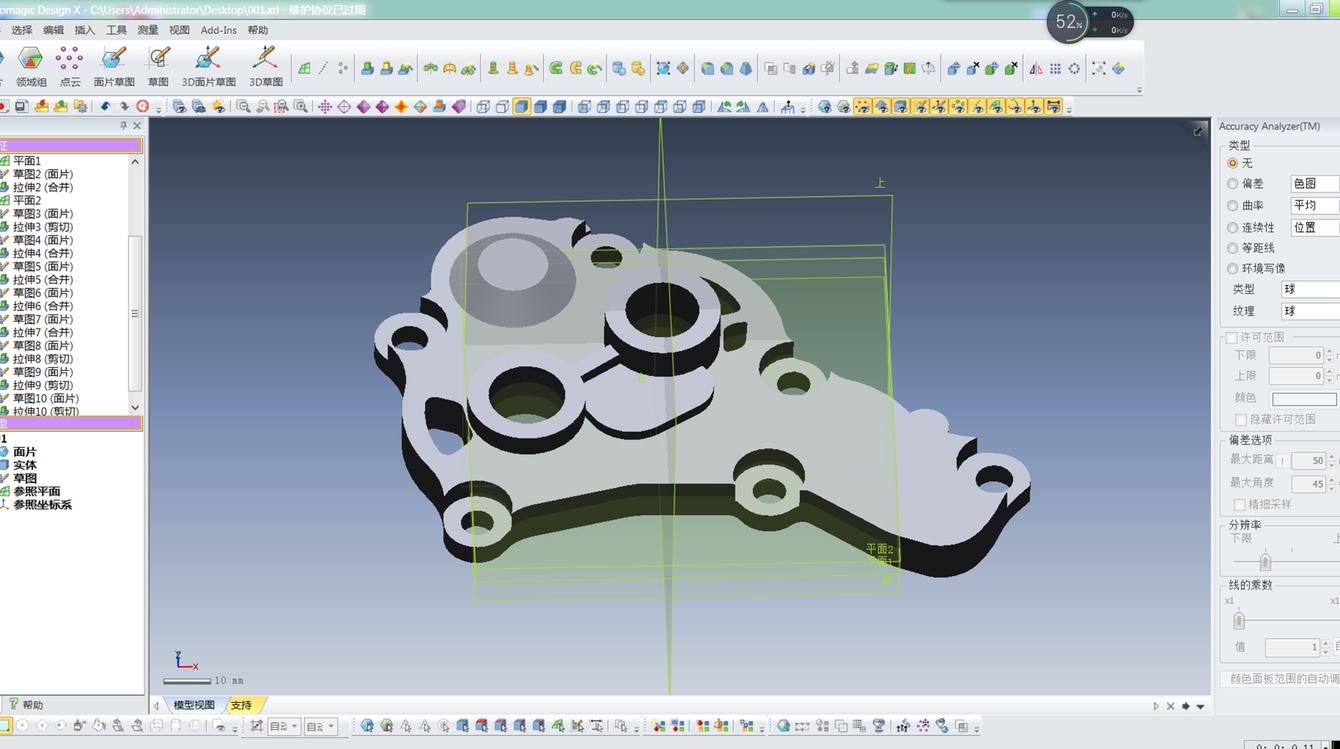
Task: Click the 最大距离 input field
Action: (1308, 460)
